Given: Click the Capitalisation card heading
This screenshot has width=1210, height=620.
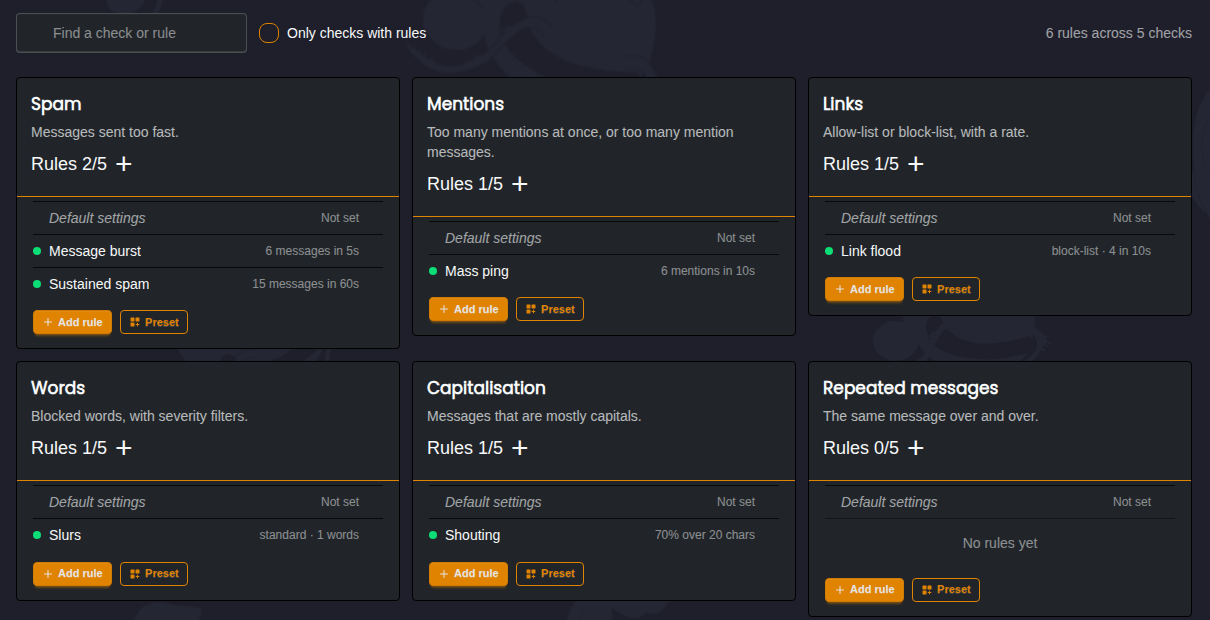Looking at the screenshot, I should [486, 388].
